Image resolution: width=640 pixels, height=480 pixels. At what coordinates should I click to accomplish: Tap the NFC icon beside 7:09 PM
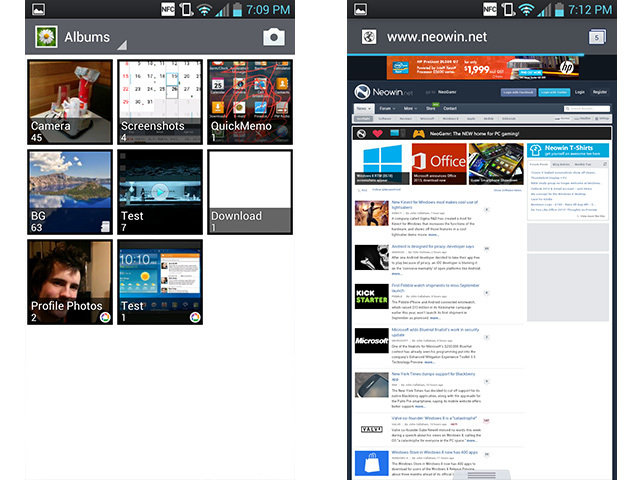click(x=168, y=9)
